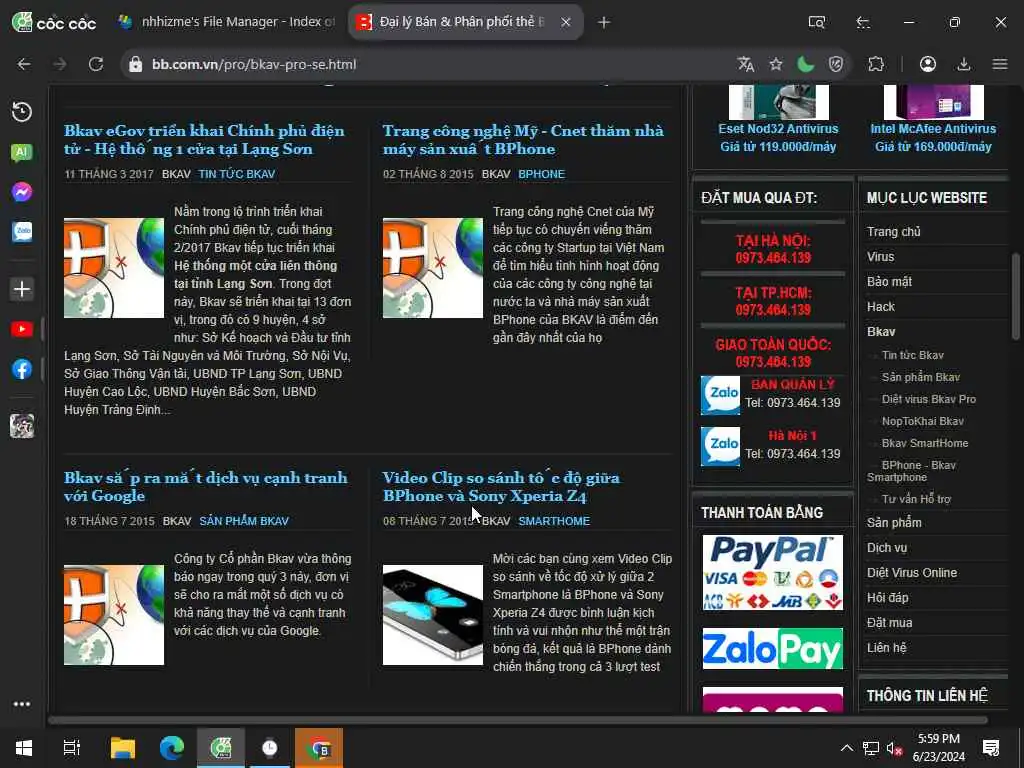Click TIN TỨC BKAV category tag
This screenshot has height=768, width=1024.
[236, 174]
